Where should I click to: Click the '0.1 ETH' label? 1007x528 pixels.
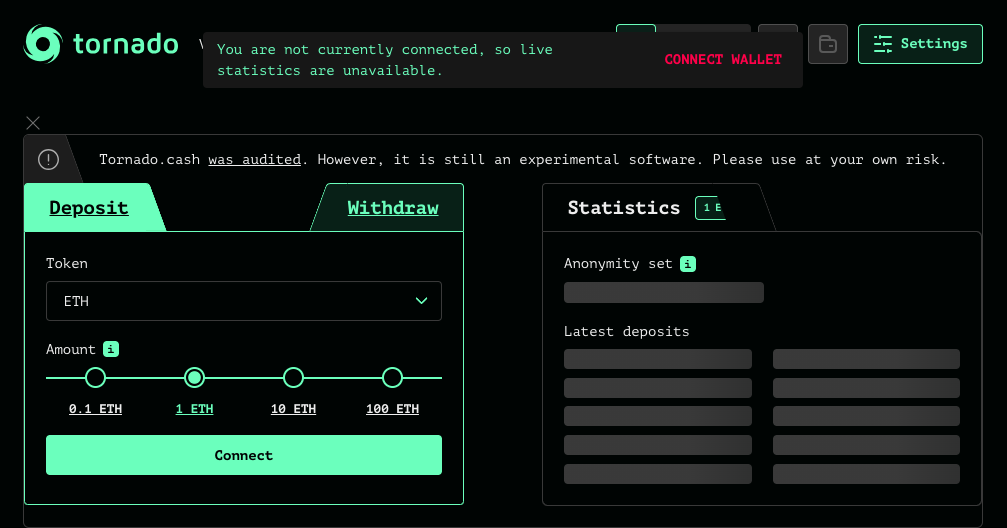[x=95, y=409]
